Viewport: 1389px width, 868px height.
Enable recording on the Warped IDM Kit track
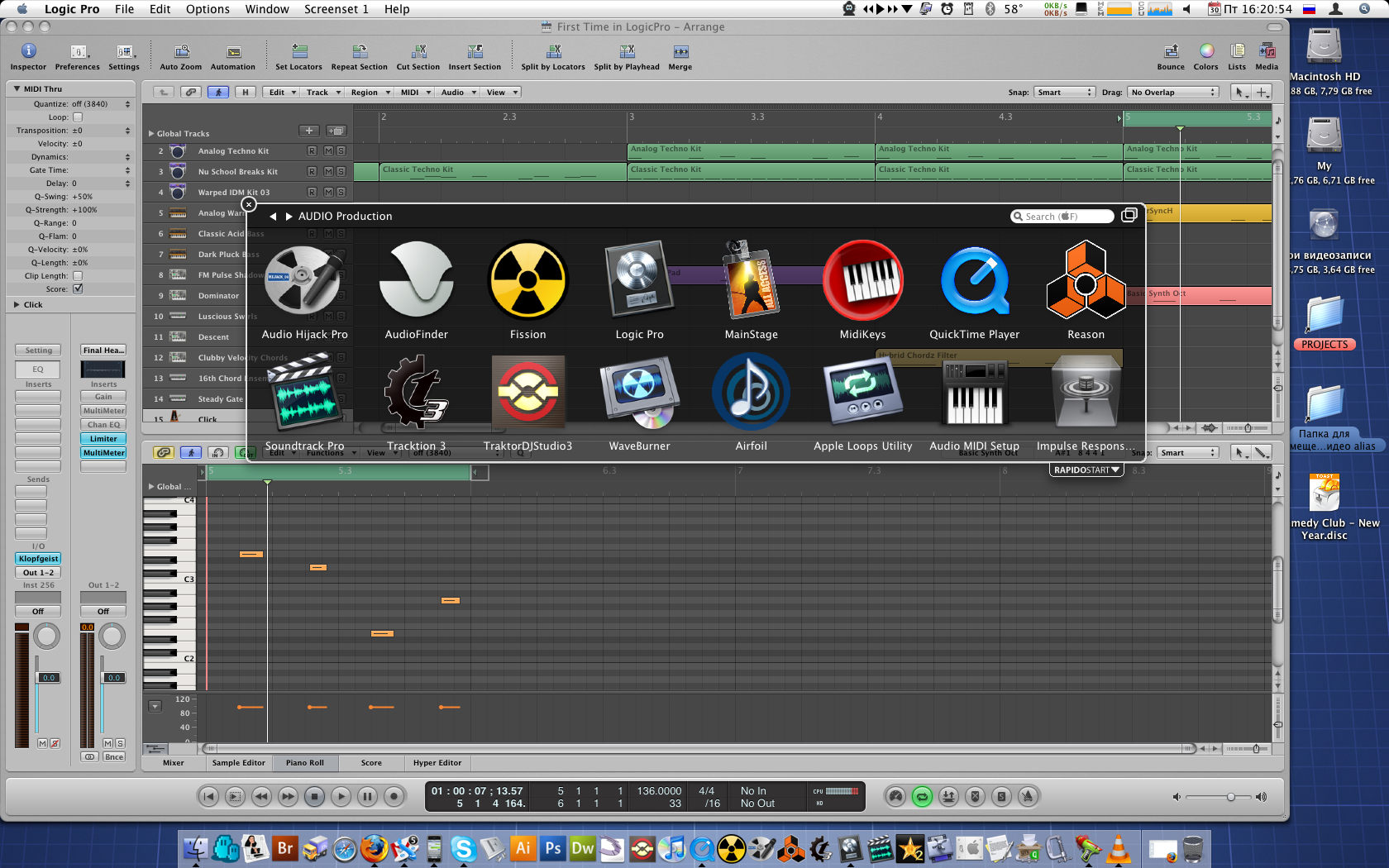click(312, 192)
